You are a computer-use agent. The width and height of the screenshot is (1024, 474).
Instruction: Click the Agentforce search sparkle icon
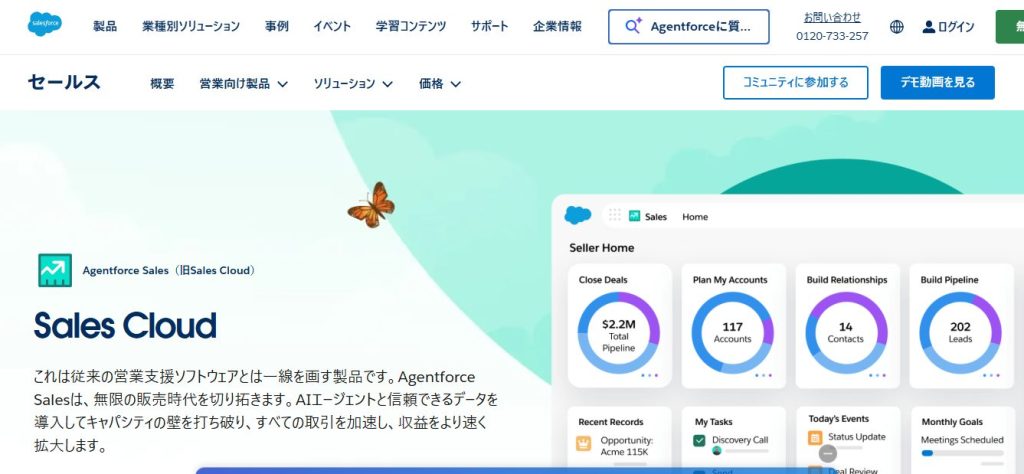pos(633,26)
